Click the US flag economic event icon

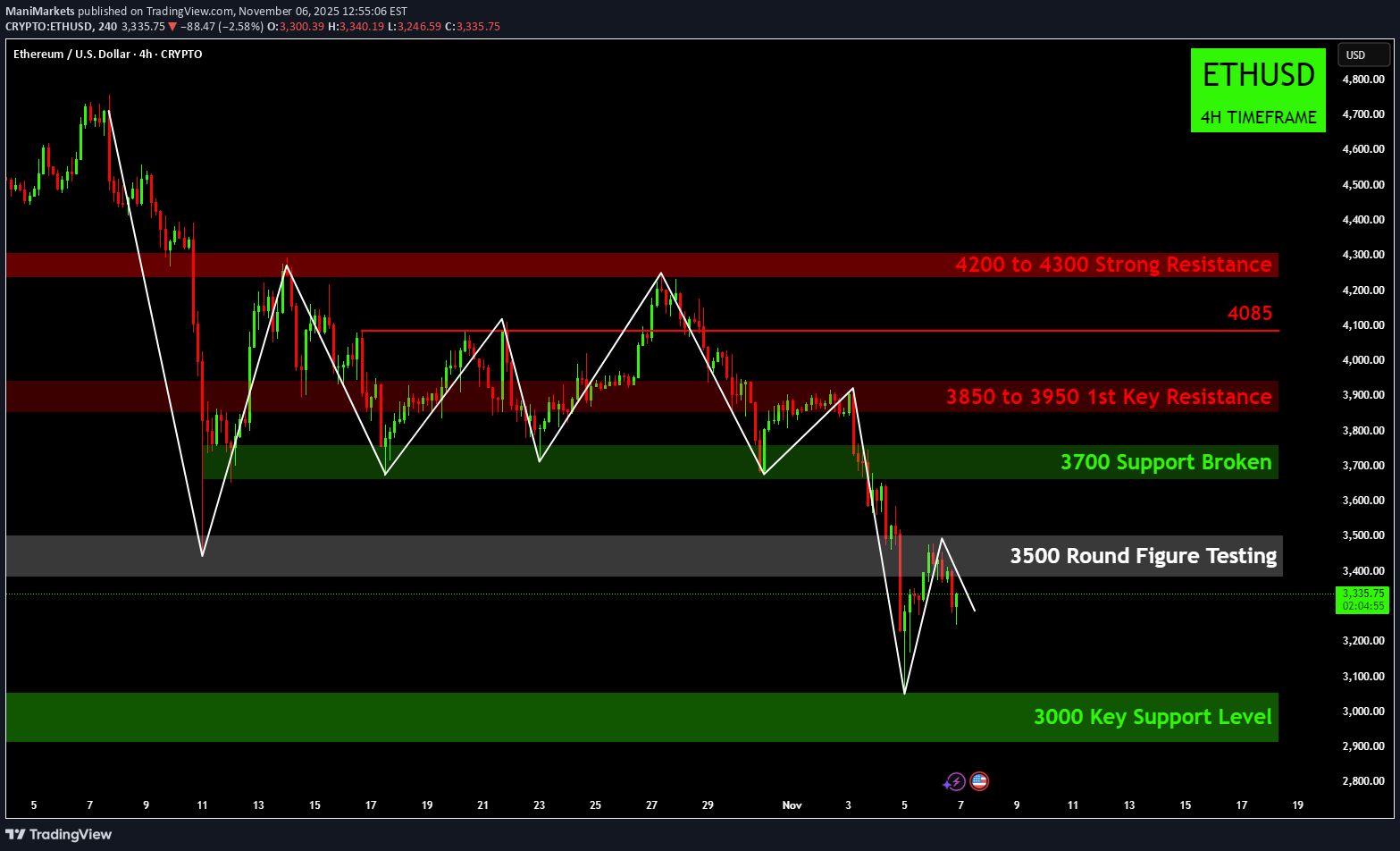pyautogui.click(x=979, y=782)
